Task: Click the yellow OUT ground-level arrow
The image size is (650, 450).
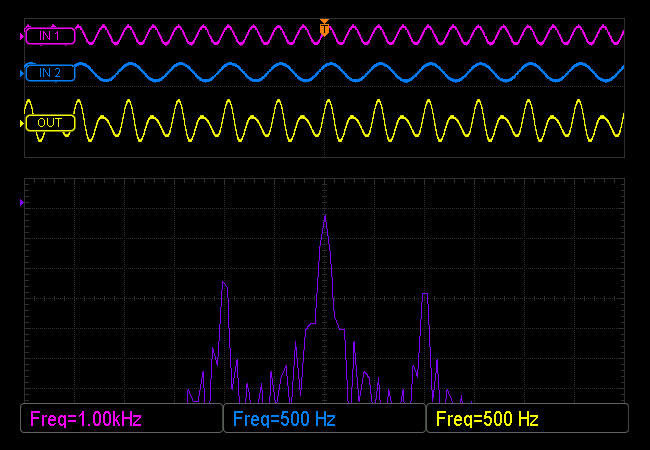Action: coord(22,123)
